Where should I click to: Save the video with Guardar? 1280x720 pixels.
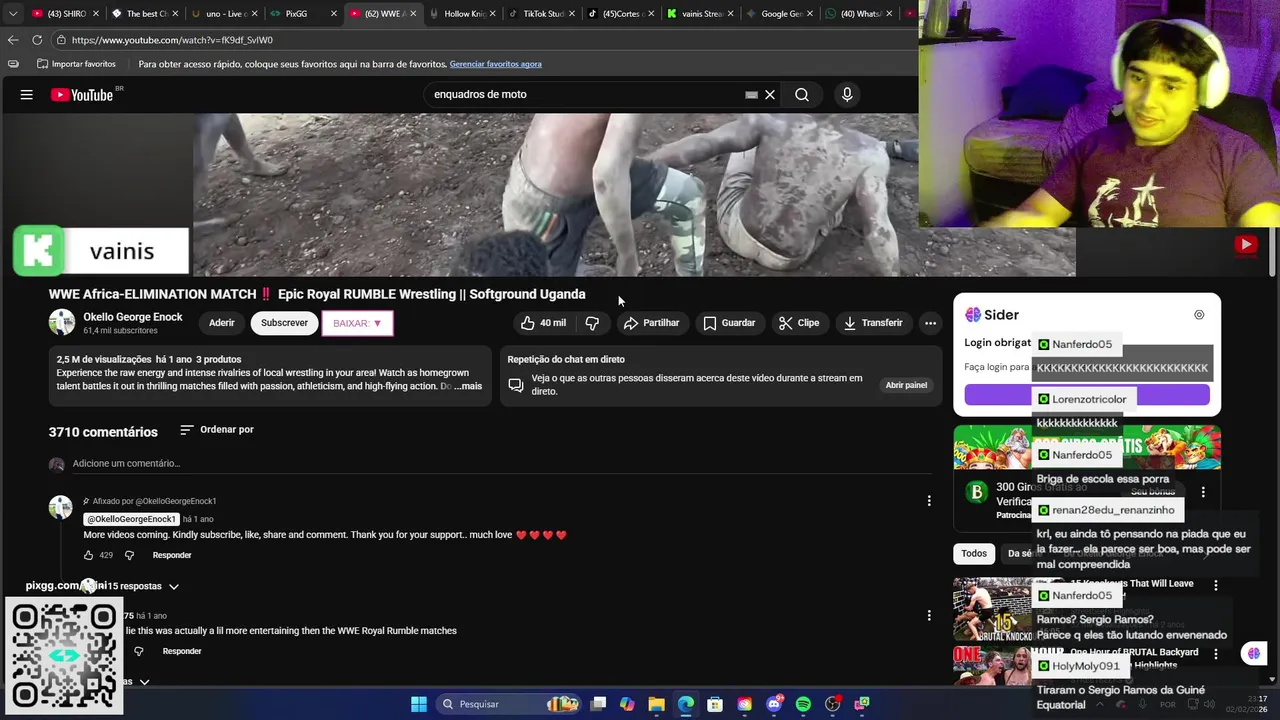click(x=729, y=323)
